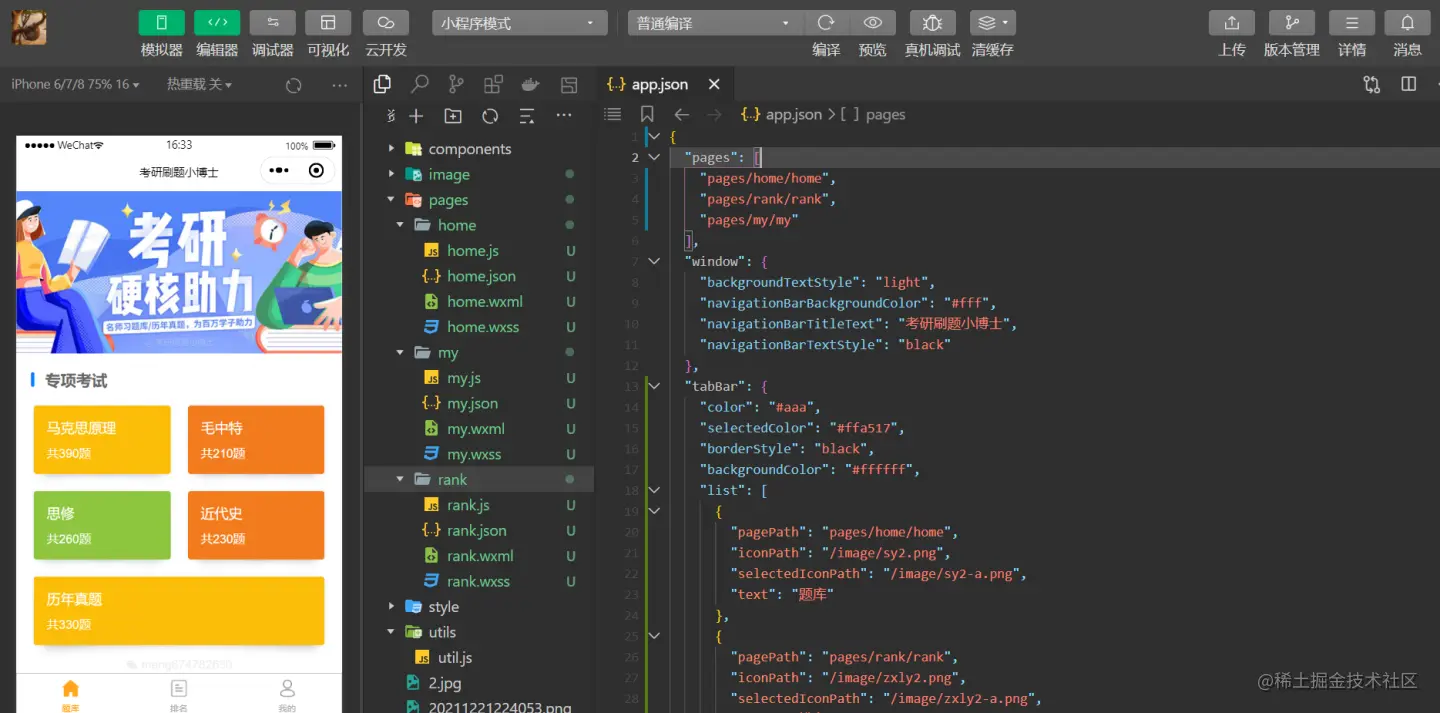Collapse the rank folder

tap(401, 480)
